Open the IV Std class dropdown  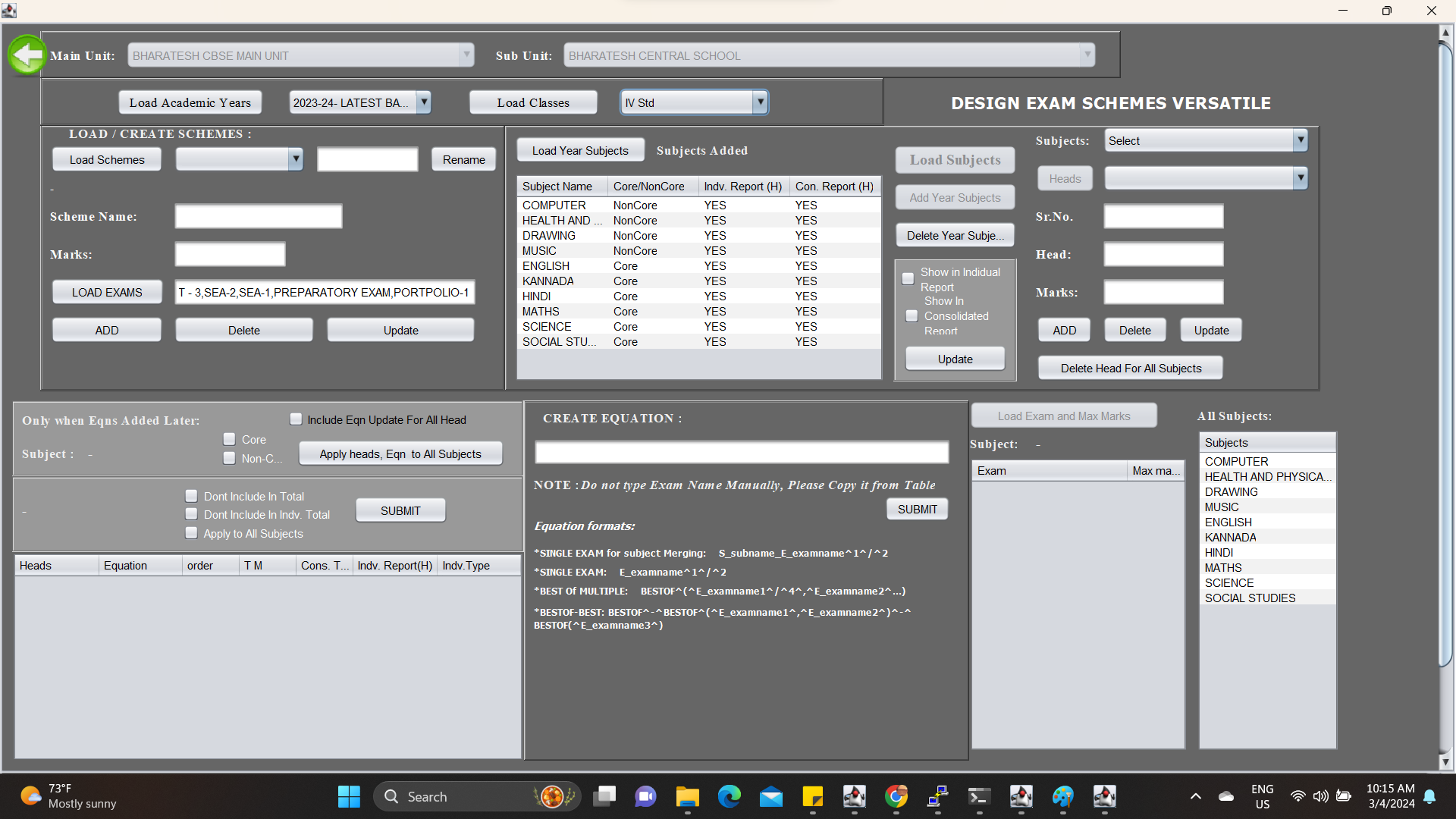pos(759,102)
